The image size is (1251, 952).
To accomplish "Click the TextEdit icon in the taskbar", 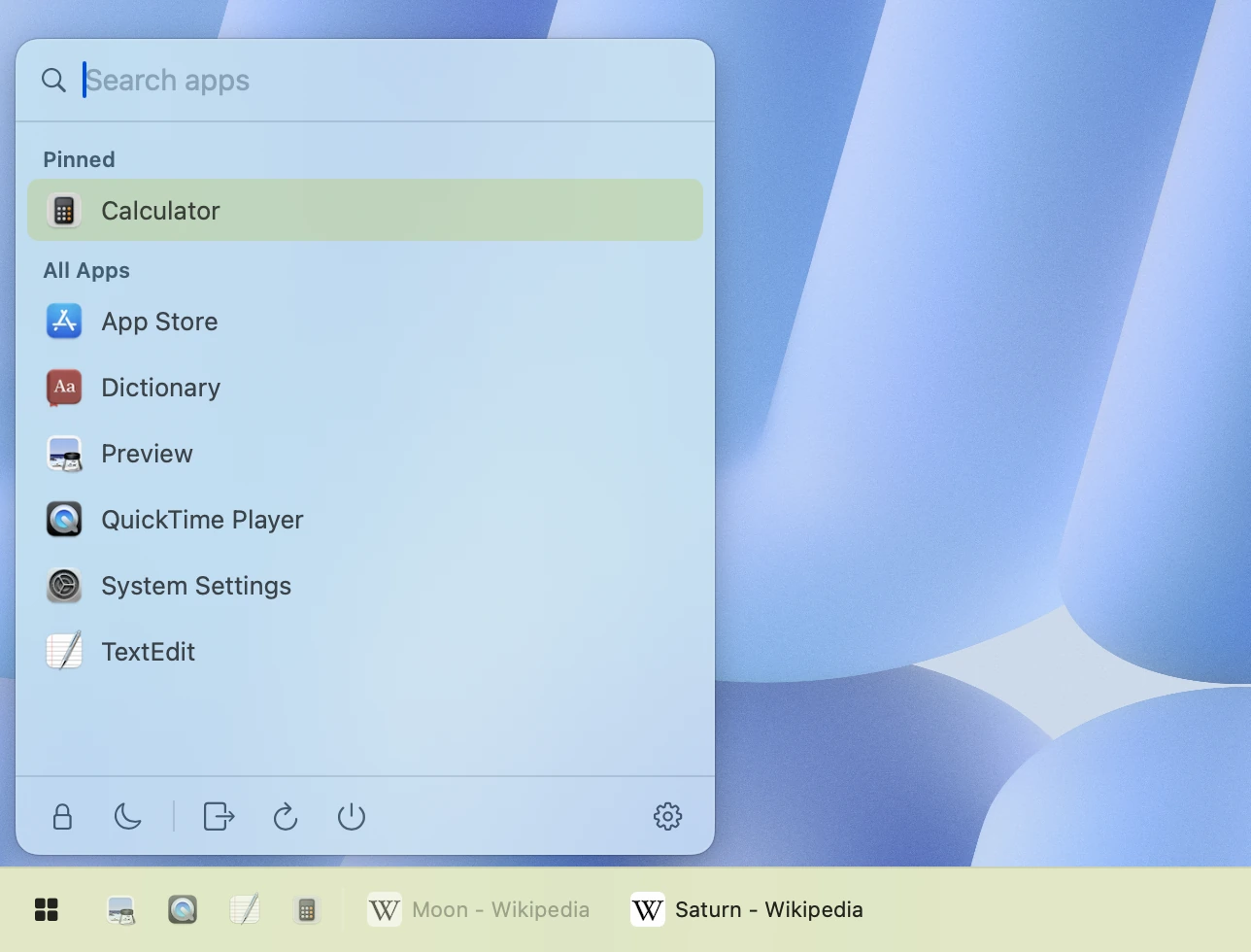I will click(x=245, y=909).
